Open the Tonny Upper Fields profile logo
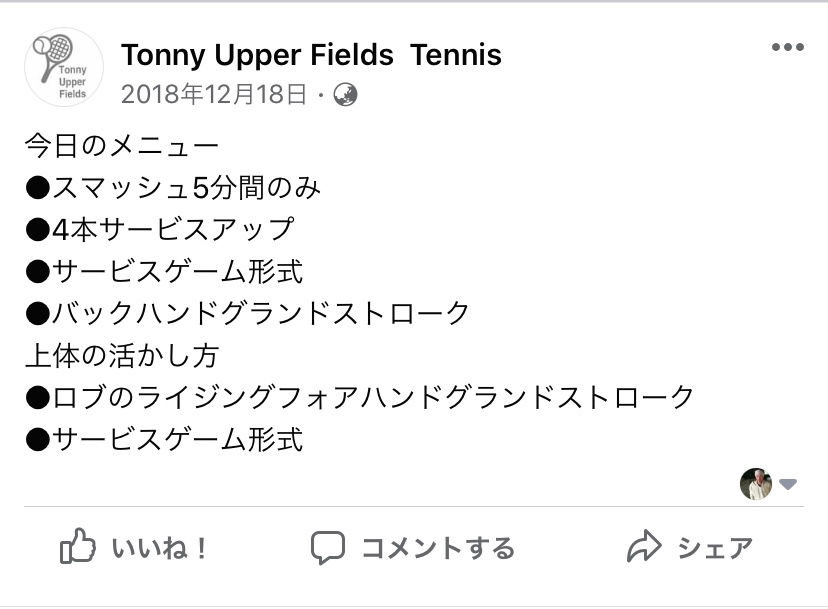Image resolution: width=828 pixels, height=609 pixels. (63, 67)
